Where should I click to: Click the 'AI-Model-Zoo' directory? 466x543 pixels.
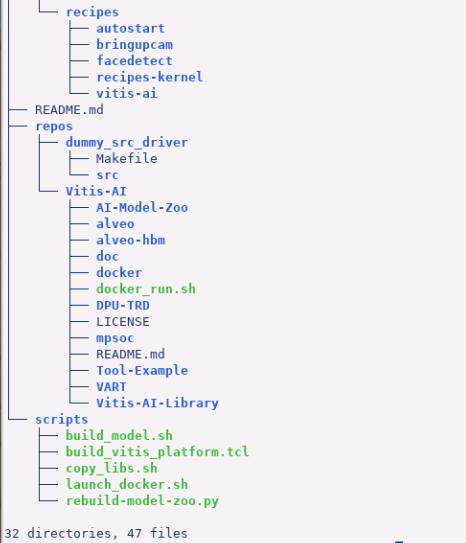(142, 207)
